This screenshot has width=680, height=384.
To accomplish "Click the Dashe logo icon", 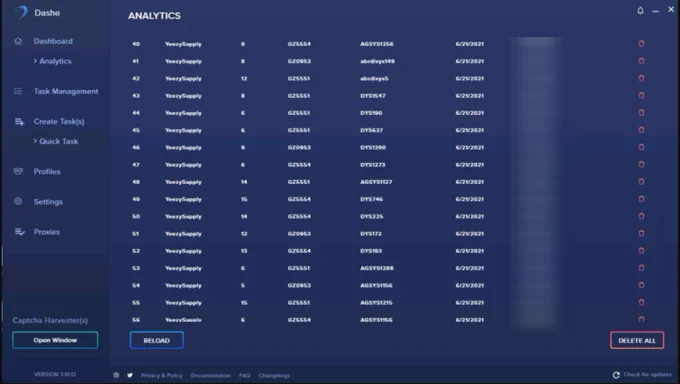I will coord(21,13).
